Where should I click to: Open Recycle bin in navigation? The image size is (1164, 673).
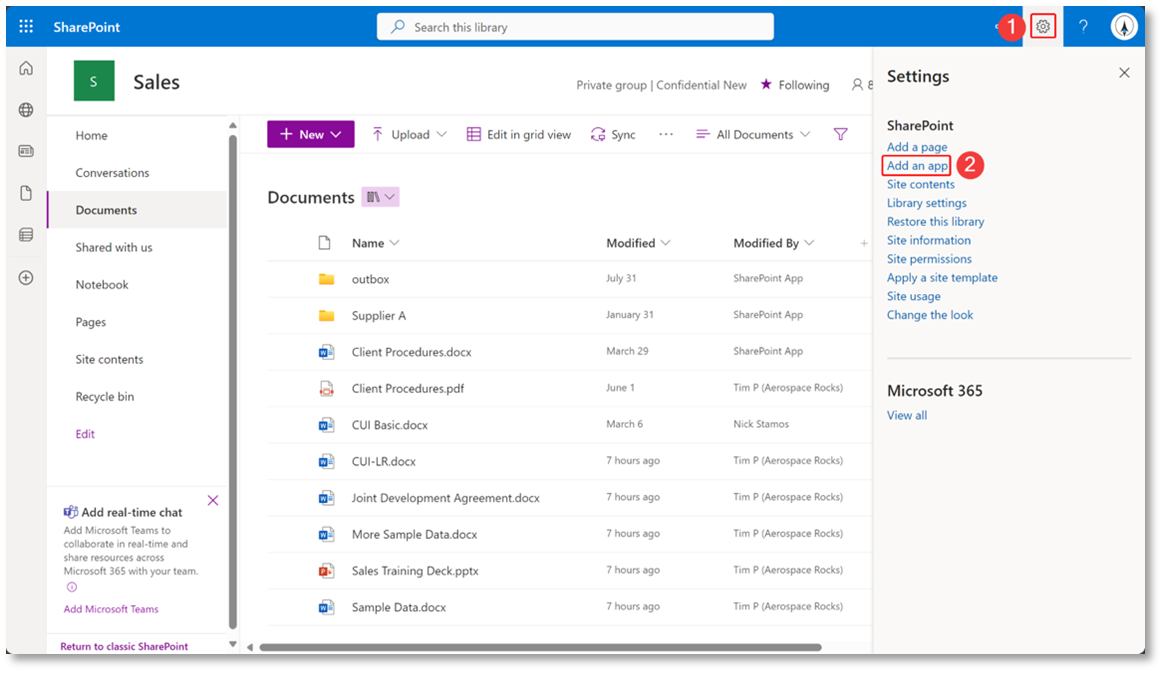[x=105, y=396]
